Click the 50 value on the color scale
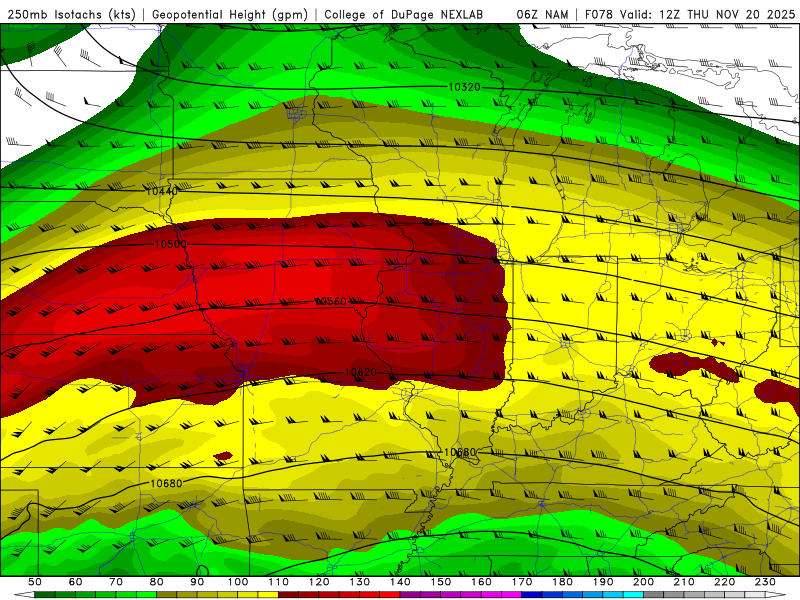 click(x=35, y=582)
